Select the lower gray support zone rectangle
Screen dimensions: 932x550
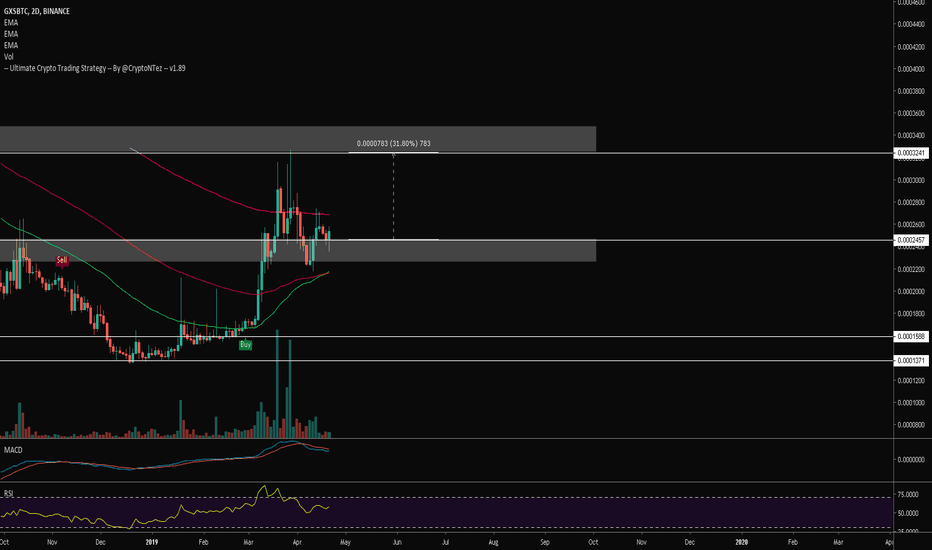(x=298, y=251)
